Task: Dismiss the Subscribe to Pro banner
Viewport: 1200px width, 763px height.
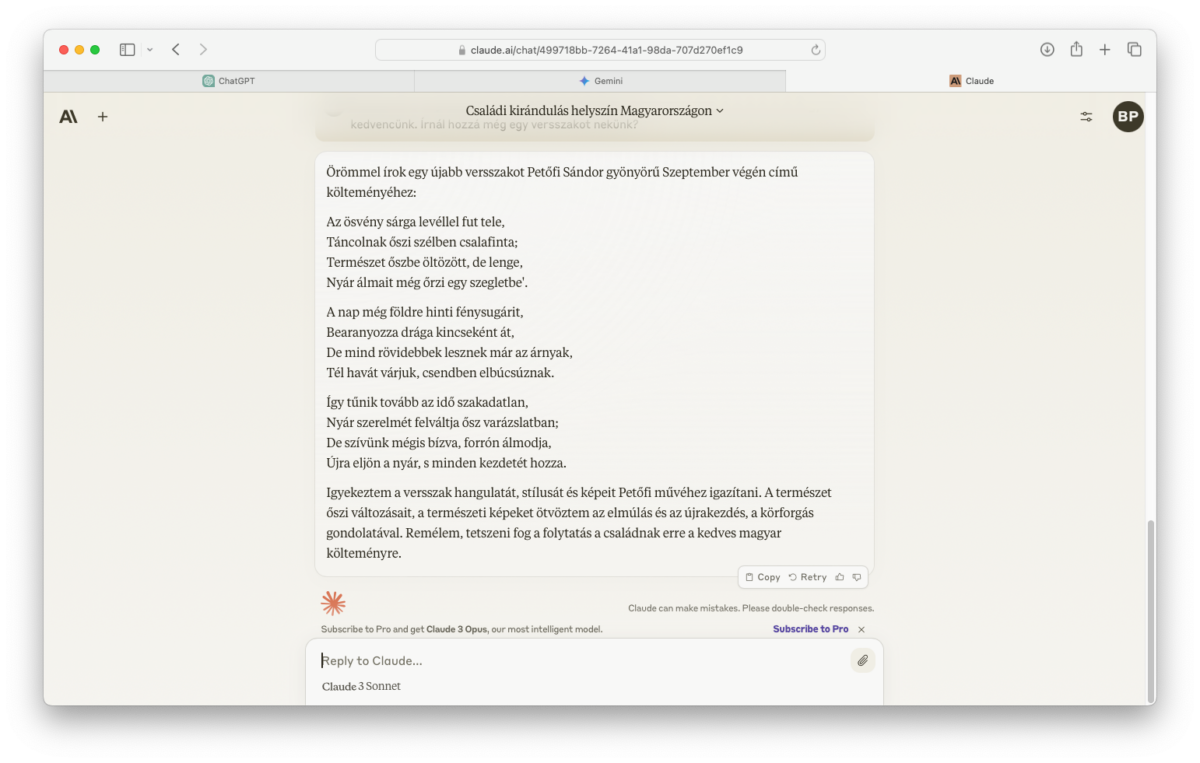Action: tap(861, 629)
